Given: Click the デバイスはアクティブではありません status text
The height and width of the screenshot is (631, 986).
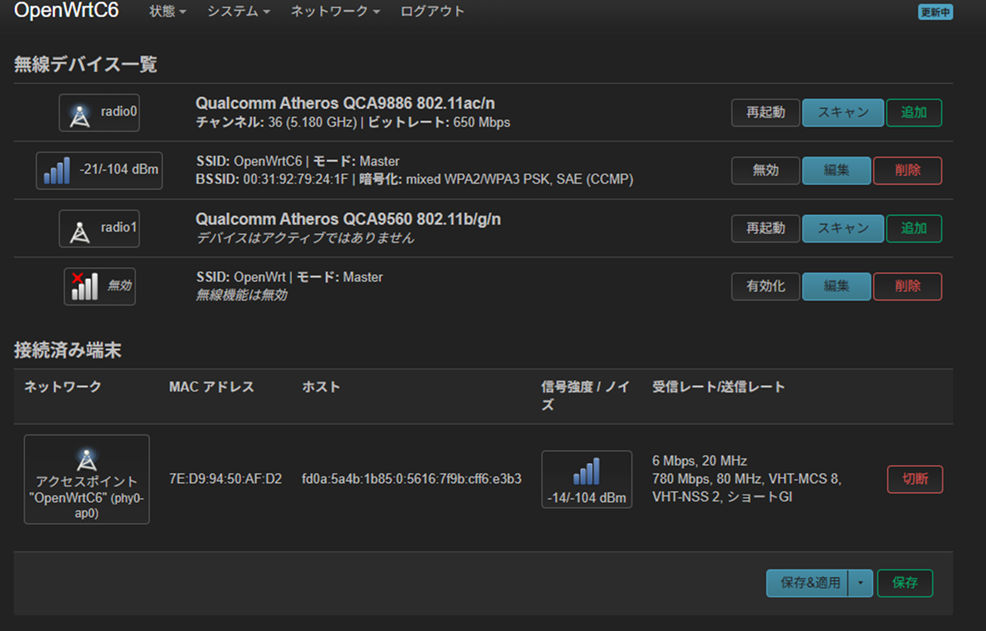Looking at the screenshot, I should click(305, 238).
